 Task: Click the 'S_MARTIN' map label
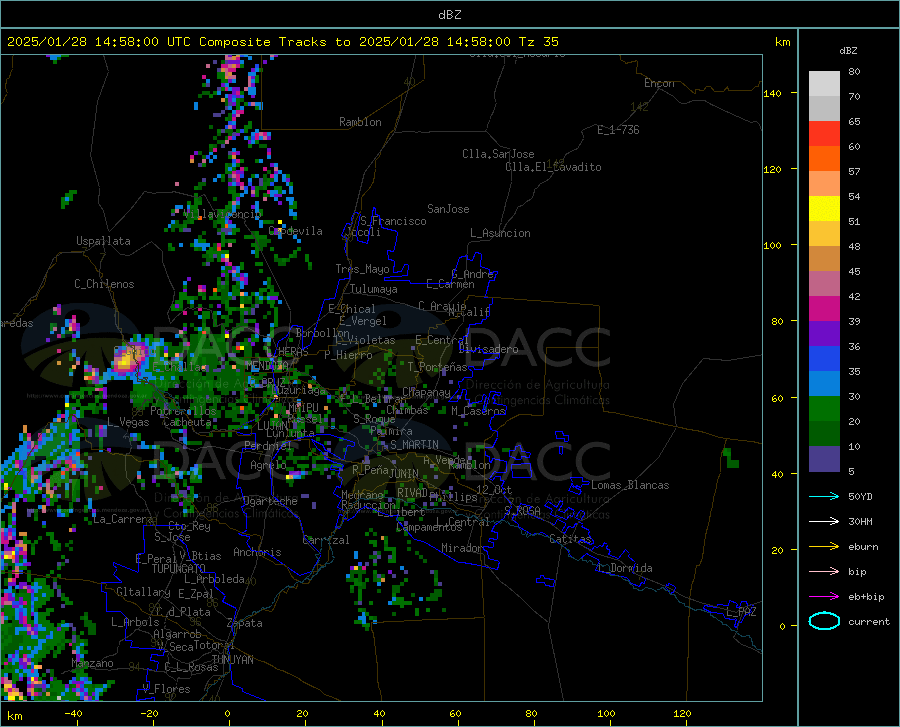tap(414, 445)
